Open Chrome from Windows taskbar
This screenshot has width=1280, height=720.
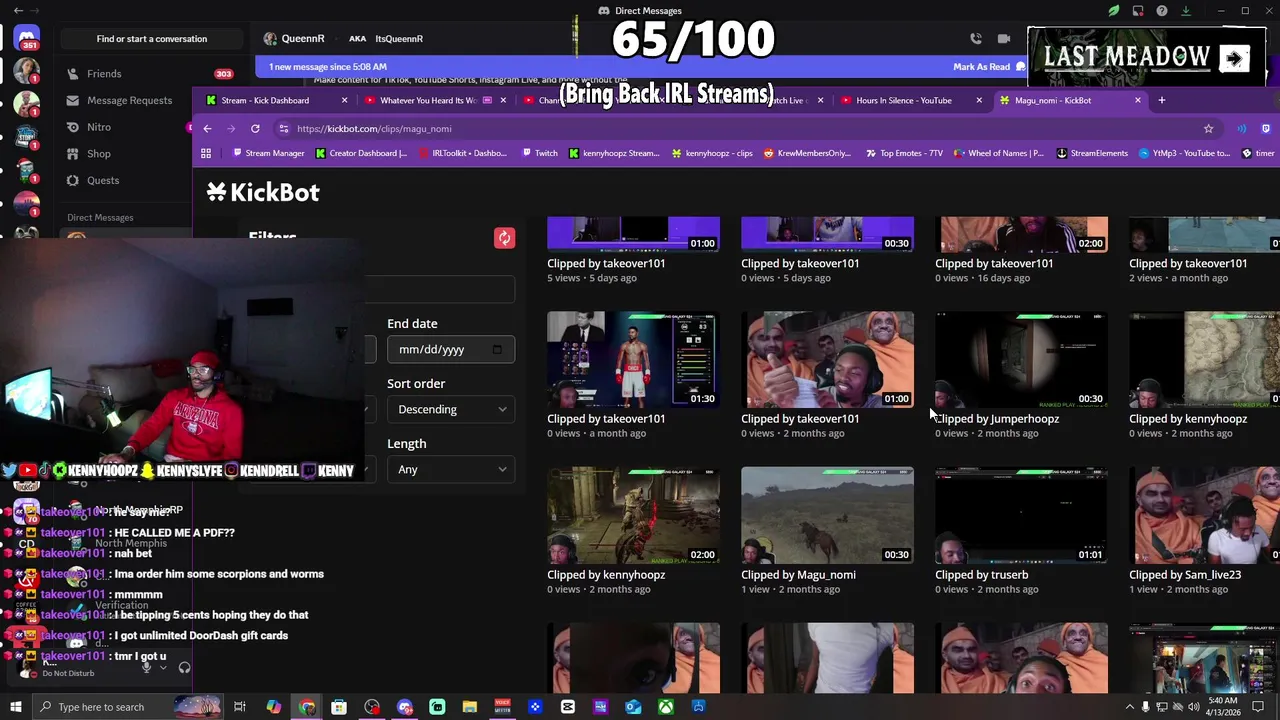(307, 707)
